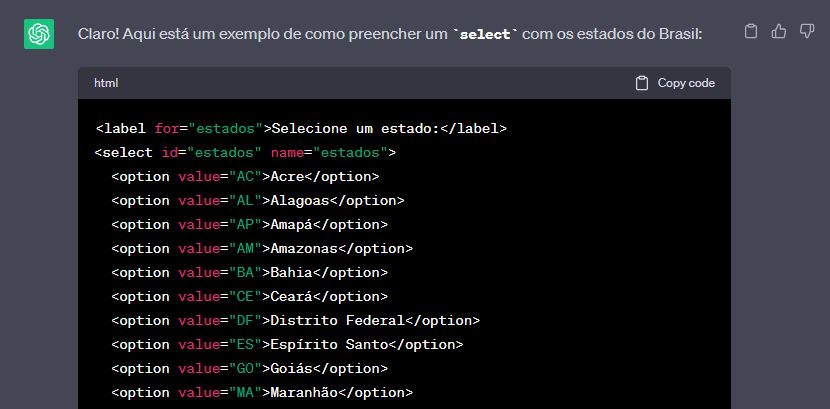Copy the response with the clipboard icon
Image resolution: width=830 pixels, height=409 pixels.
click(x=751, y=32)
